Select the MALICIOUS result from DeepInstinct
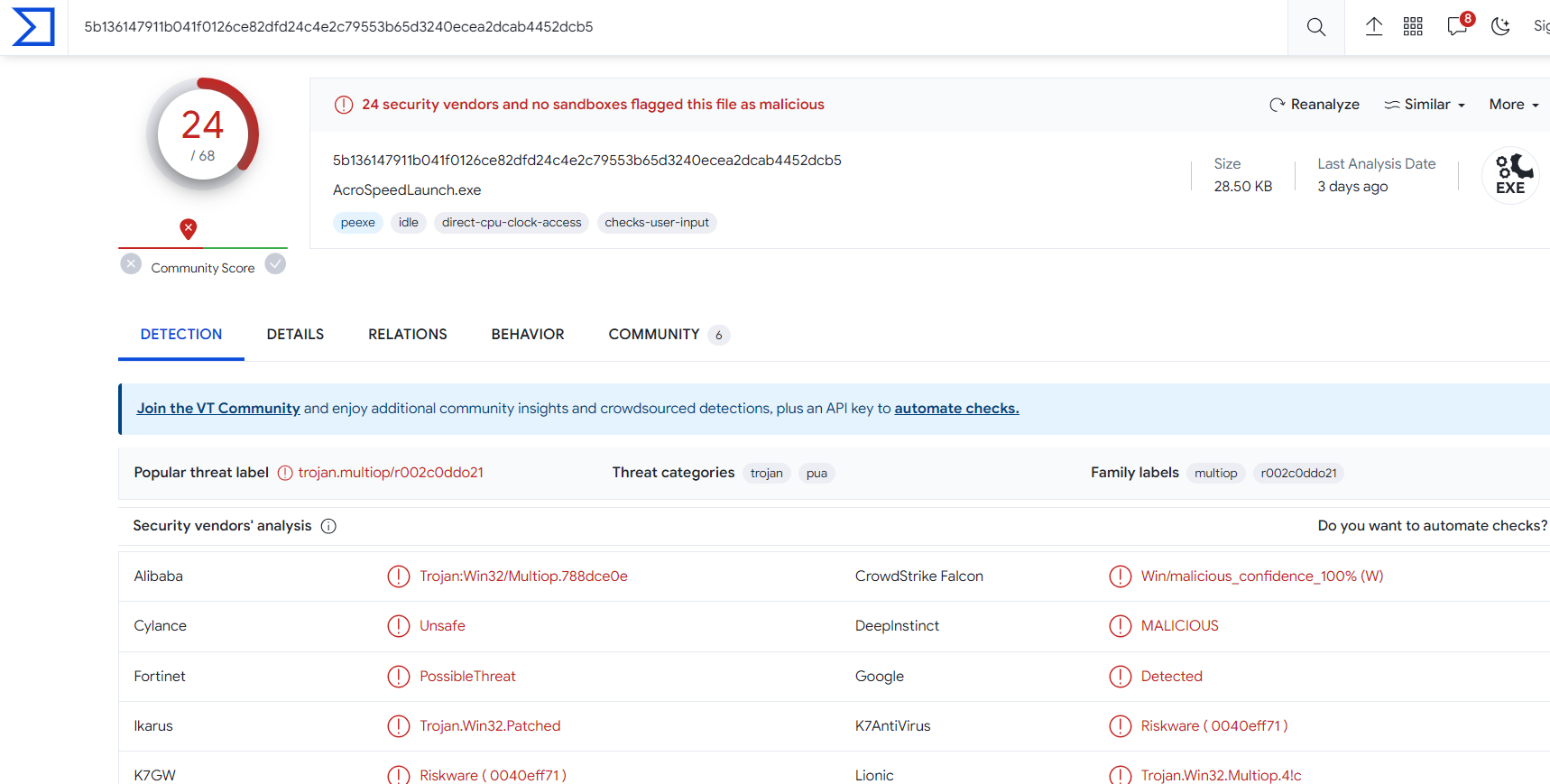The width and height of the screenshot is (1550, 784). 1179,626
